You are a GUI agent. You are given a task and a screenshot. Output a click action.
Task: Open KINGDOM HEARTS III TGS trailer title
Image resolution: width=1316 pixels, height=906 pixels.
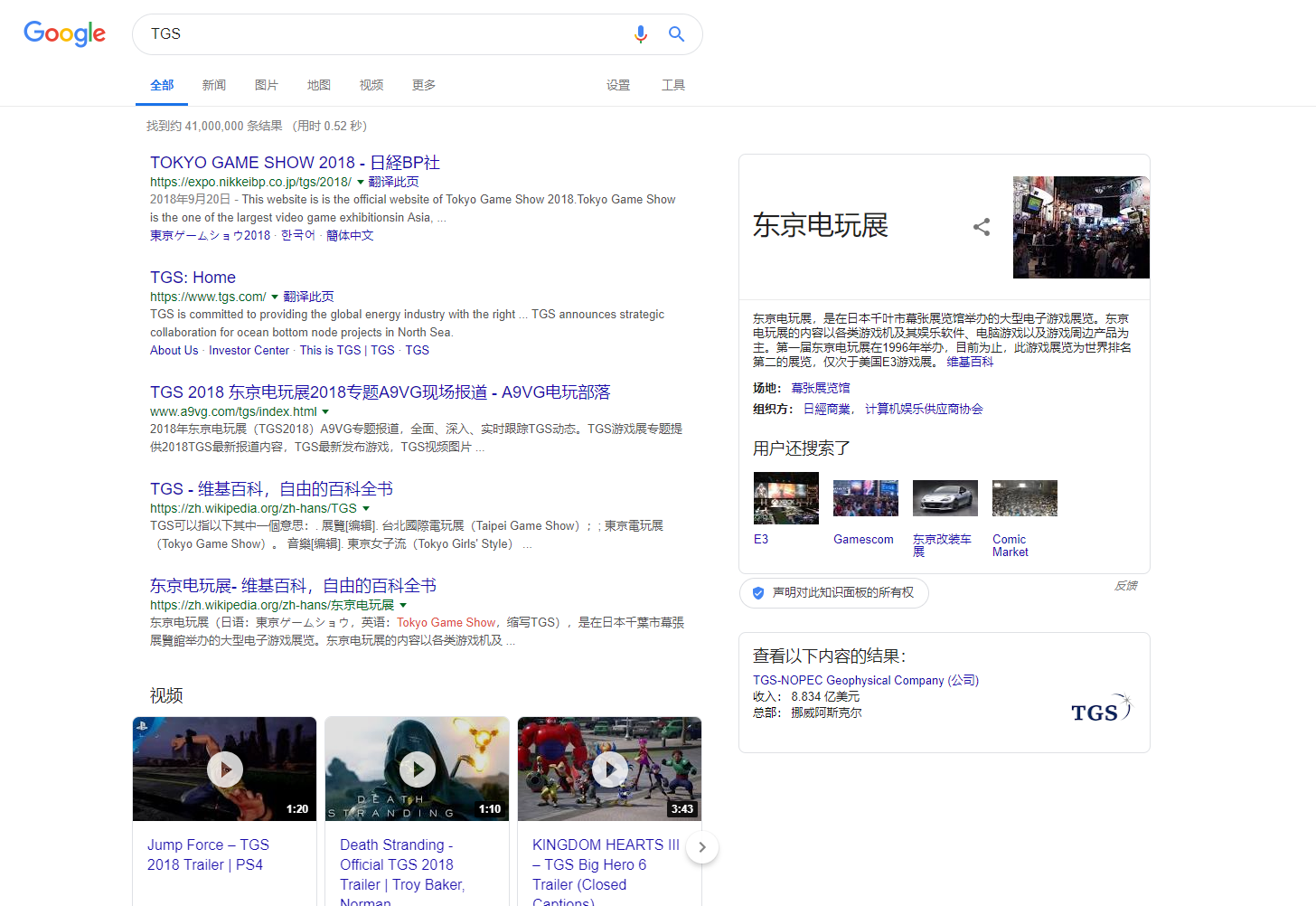(x=606, y=874)
